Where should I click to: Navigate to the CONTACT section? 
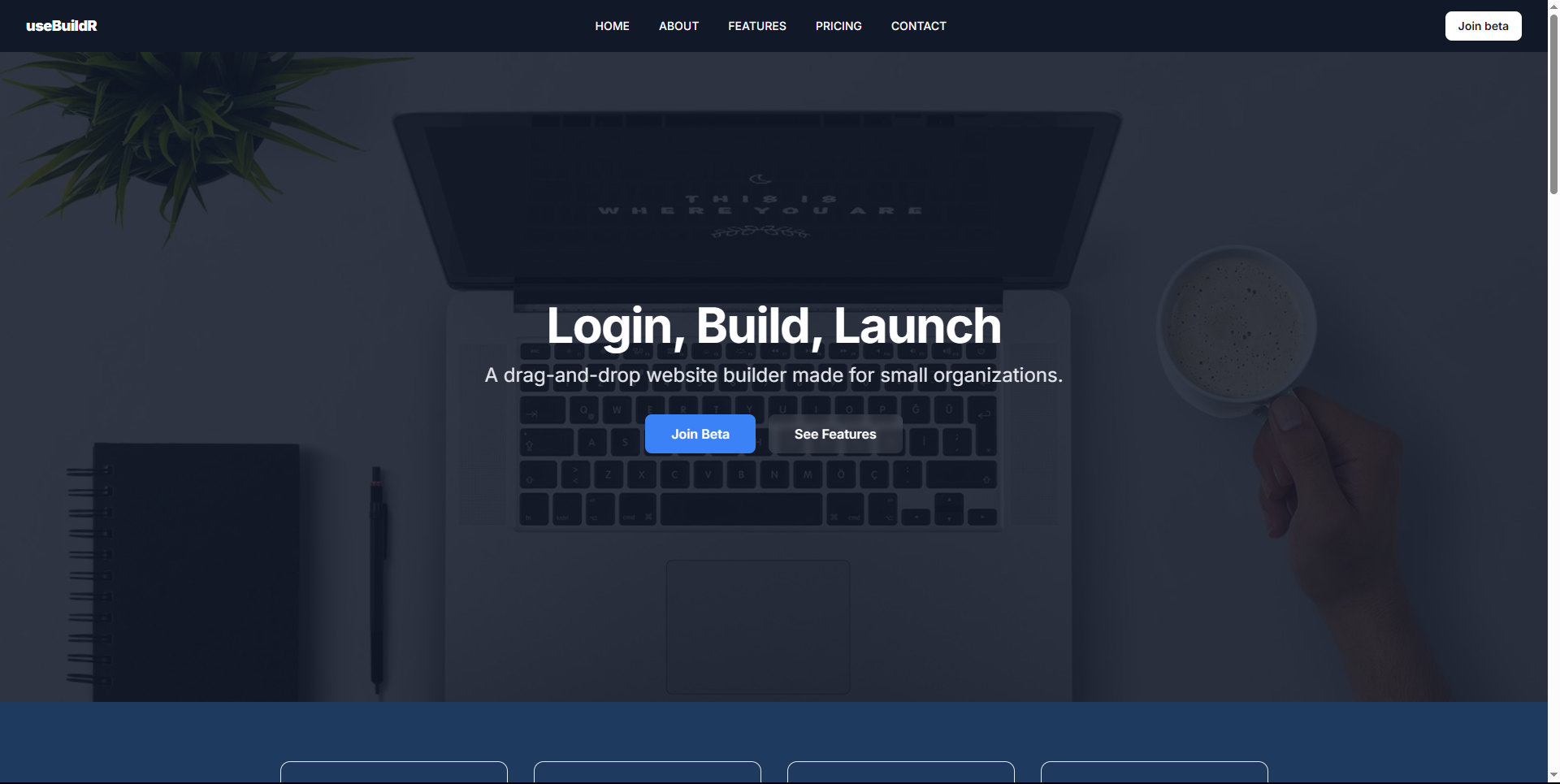click(x=918, y=26)
